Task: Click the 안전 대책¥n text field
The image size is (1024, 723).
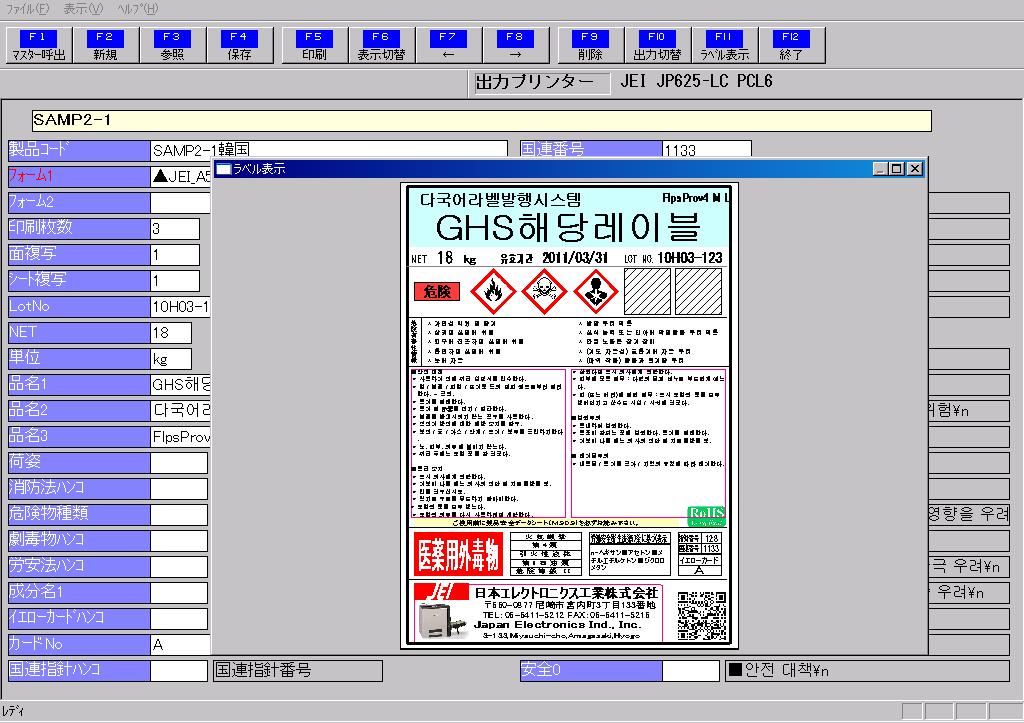Action: click(867, 671)
